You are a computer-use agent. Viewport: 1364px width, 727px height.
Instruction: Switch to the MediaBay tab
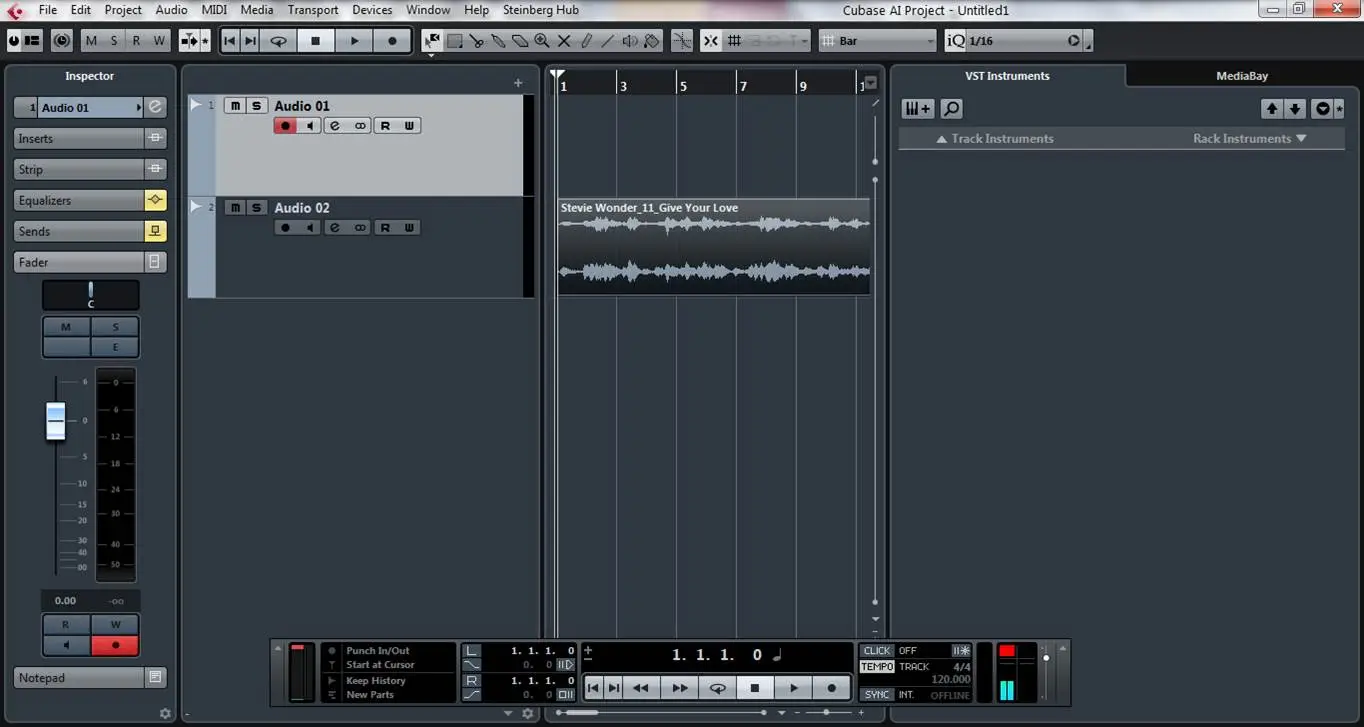click(x=1242, y=76)
